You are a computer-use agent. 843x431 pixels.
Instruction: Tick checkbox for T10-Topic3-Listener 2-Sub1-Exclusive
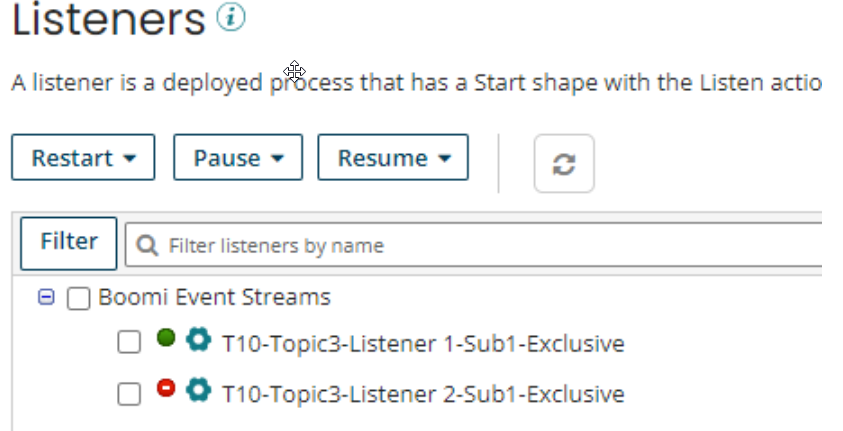[x=129, y=393]
